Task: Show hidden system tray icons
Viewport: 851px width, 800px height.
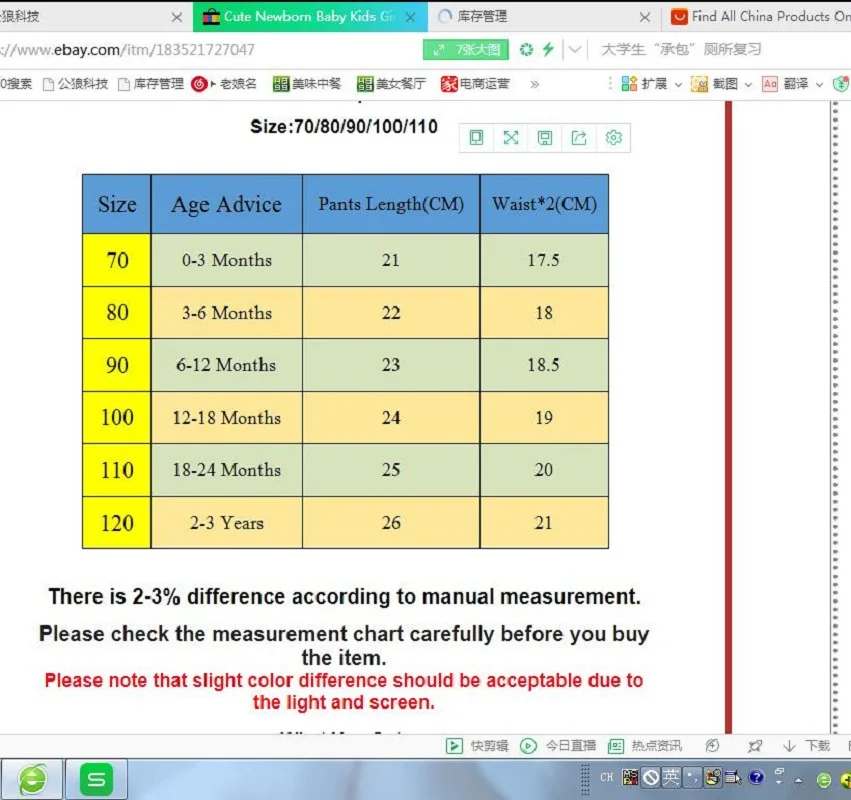Action: (798, 780)
